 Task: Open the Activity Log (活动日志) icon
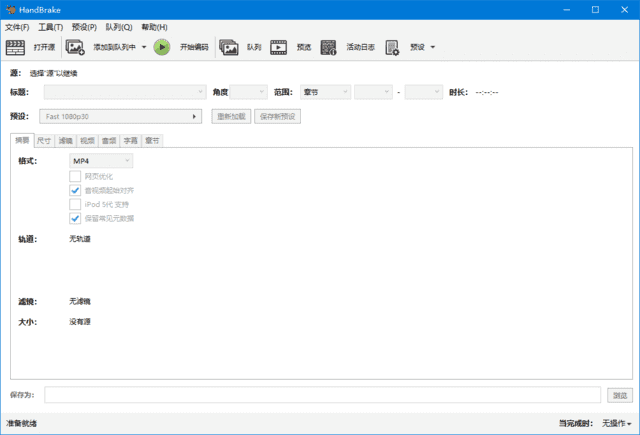click(329, 47)
